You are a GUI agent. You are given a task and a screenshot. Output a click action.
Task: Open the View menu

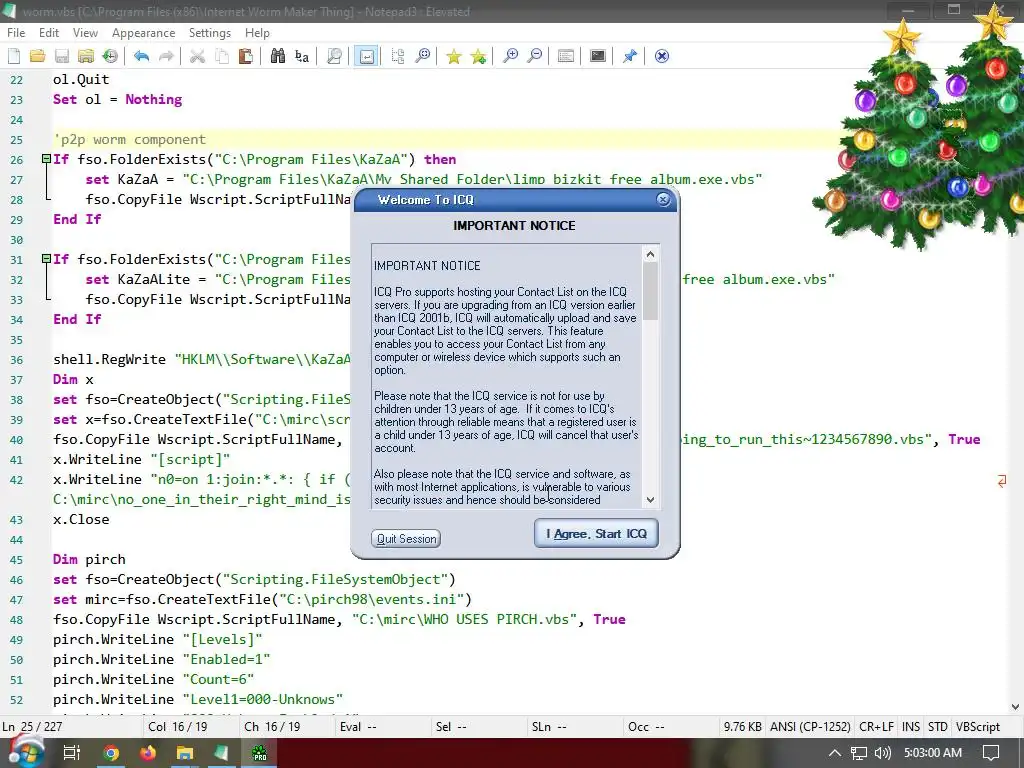(x=85, y=33)
